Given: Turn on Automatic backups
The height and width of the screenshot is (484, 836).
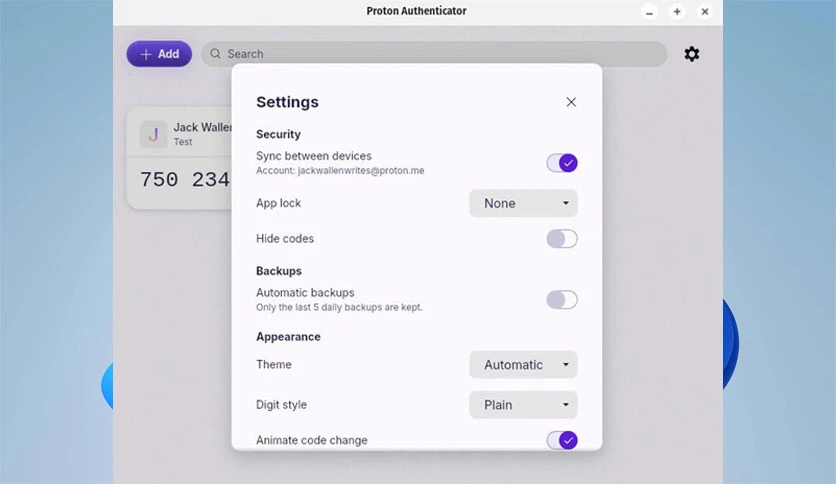Looking at the screenshot, I should pos(562,300).
